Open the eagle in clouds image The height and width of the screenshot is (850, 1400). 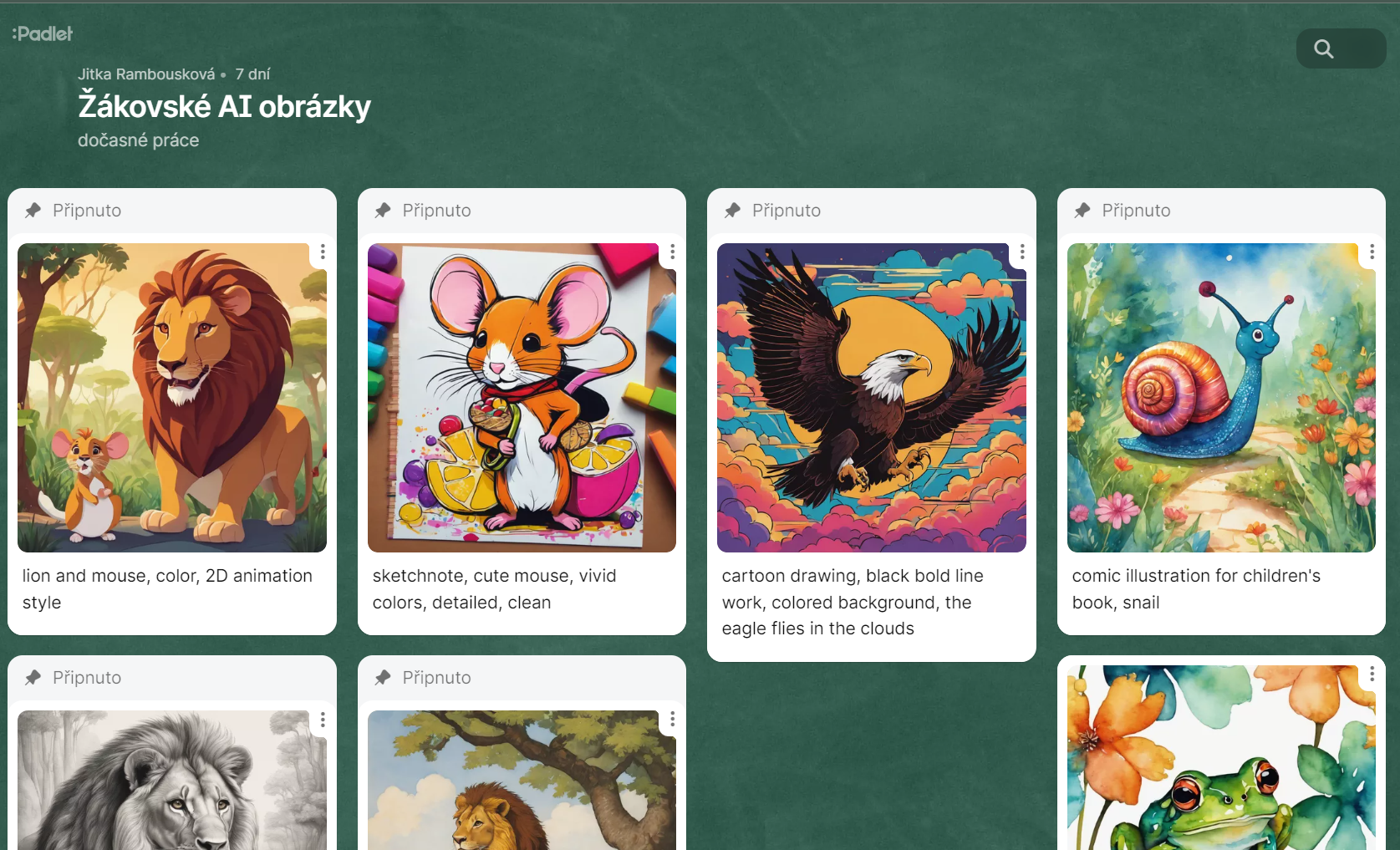pyautogui.click(x=872, y=398)
